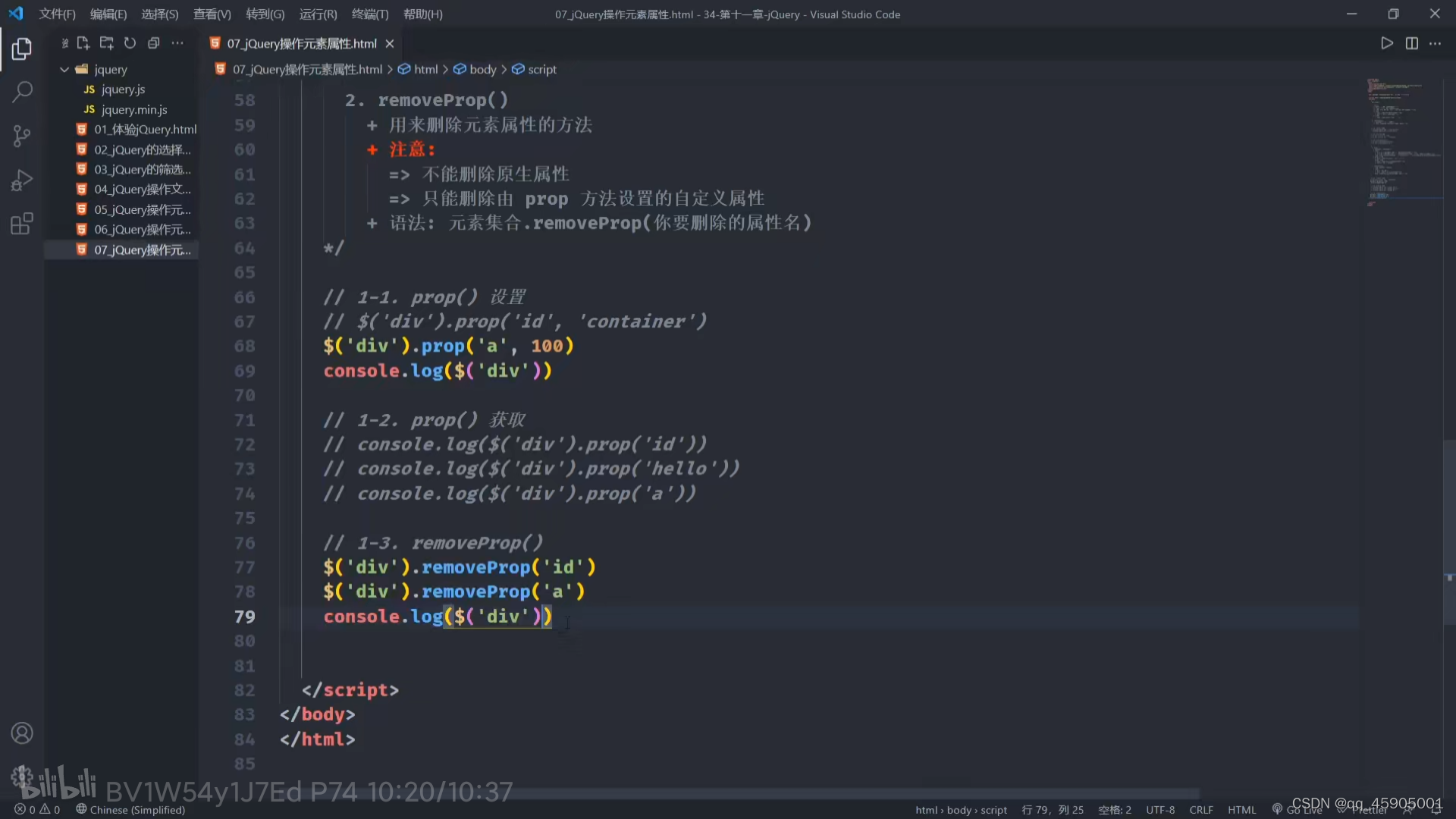Image resolution: width=1456 pixels, height=819 pixels.
Task: Click the Explorer files icon
Action: tap(22, 49)
